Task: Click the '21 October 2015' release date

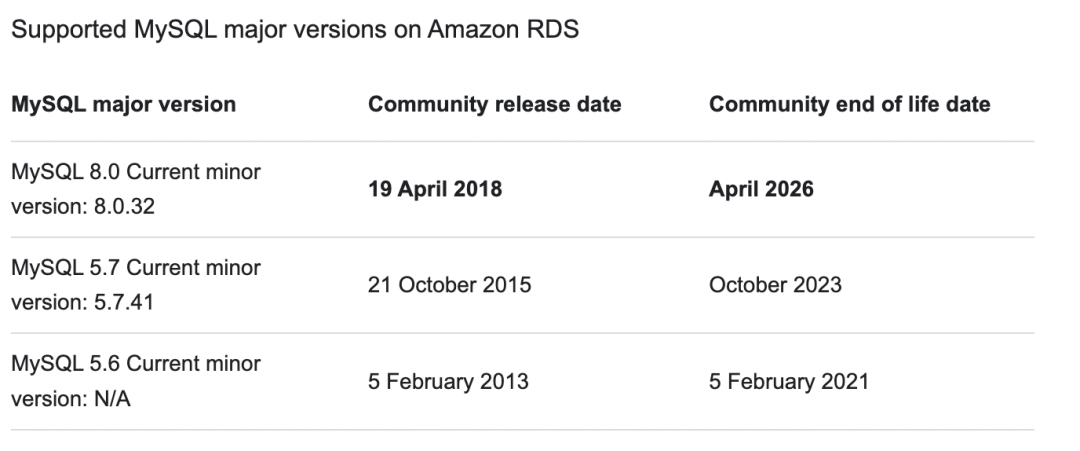Action: [x=450, y=285]
